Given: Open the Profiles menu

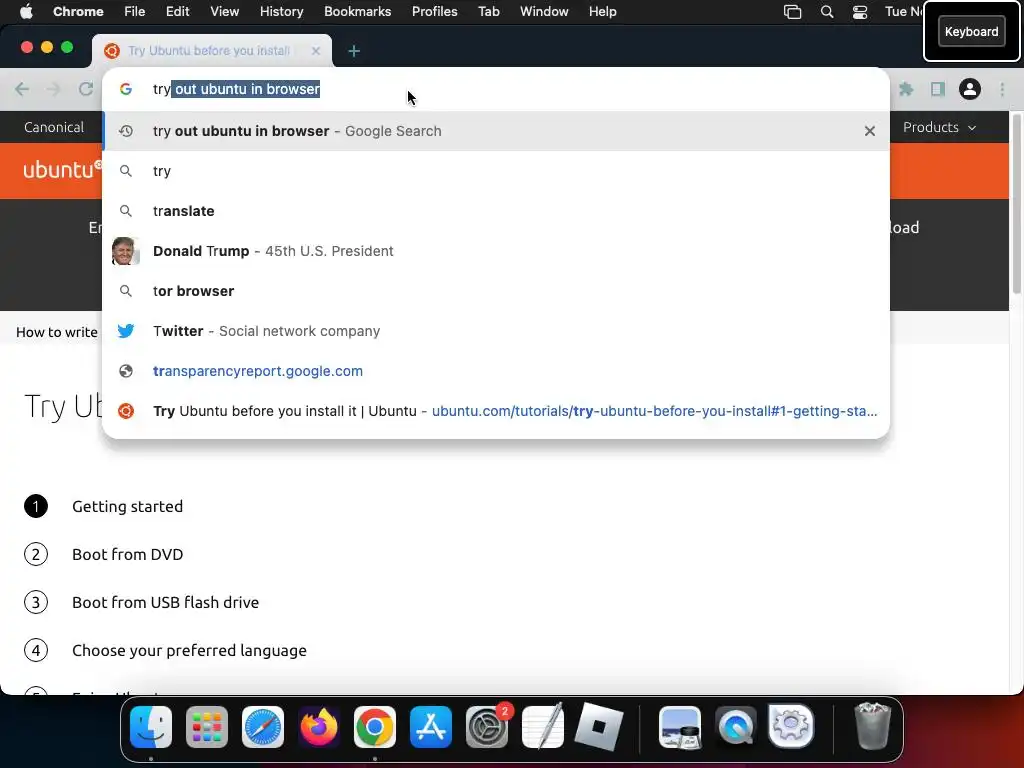Looking at the screenshot, I should (x=434, y=11).
